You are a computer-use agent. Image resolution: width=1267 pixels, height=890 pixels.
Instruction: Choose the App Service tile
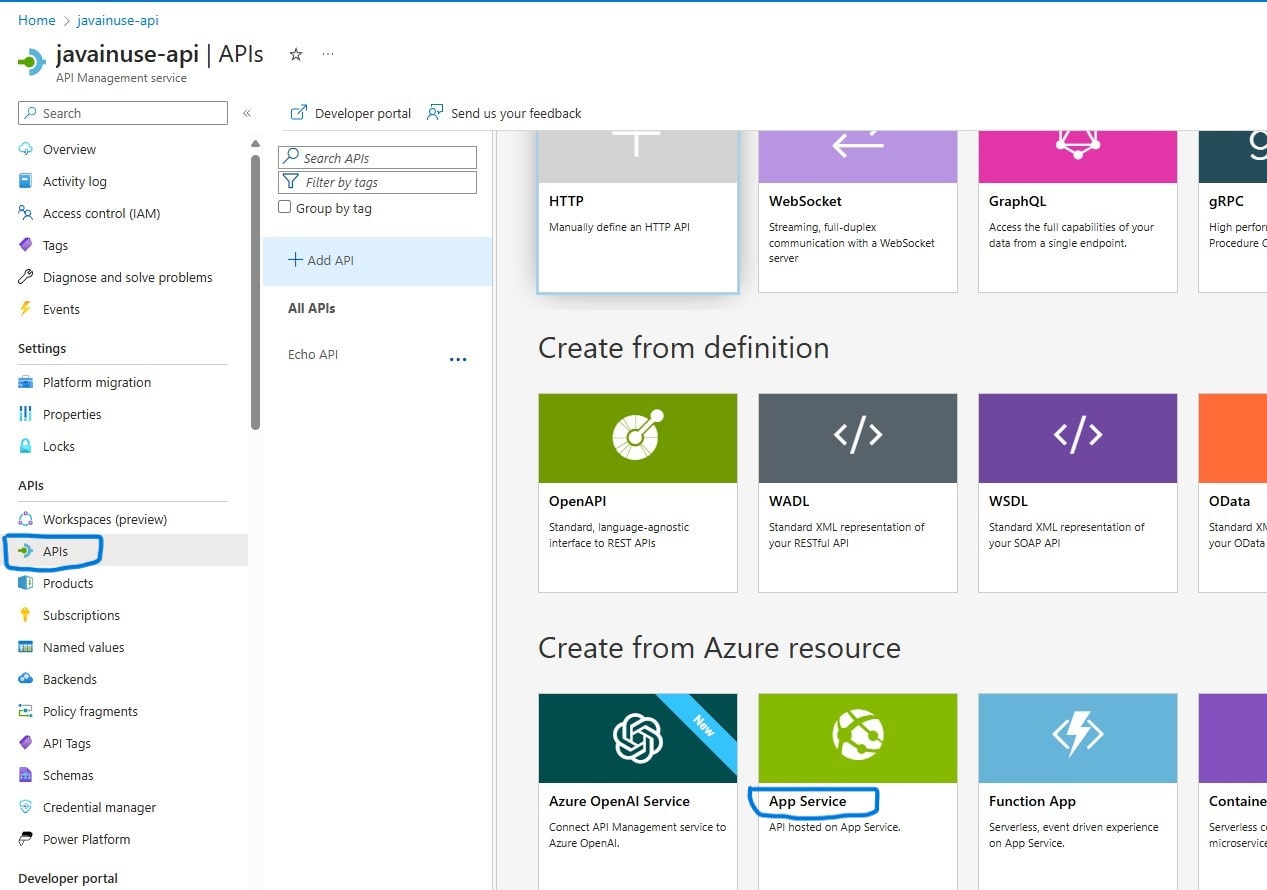pos(858,791)
